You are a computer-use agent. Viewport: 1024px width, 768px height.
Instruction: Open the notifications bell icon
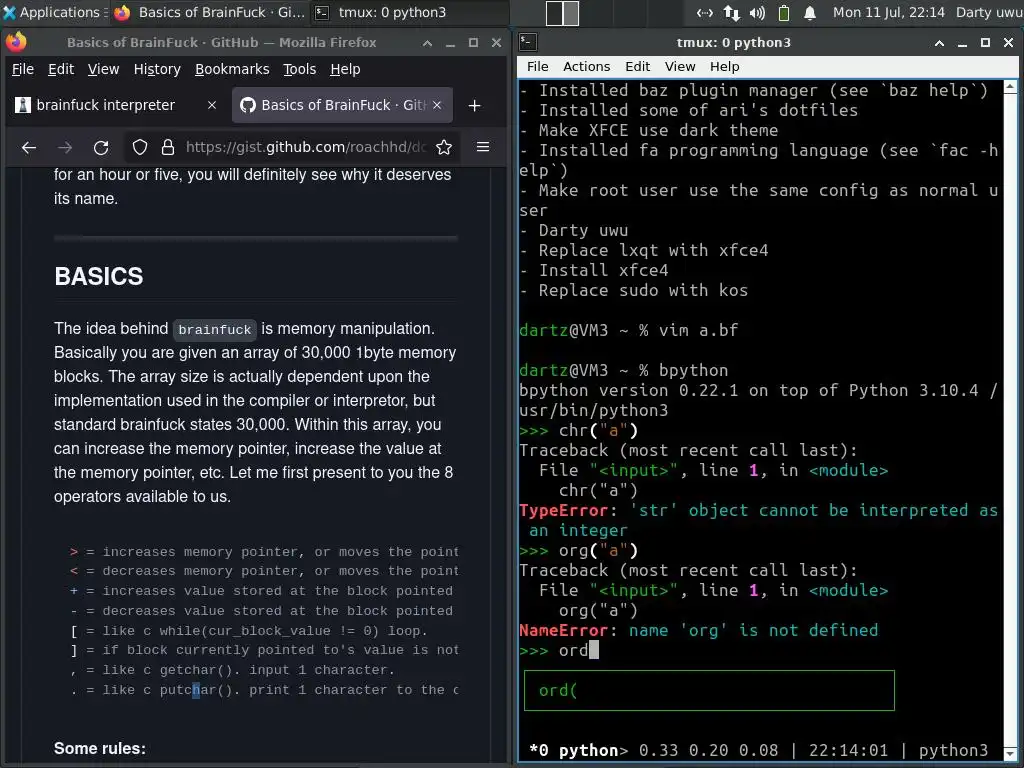coord(810,12)
